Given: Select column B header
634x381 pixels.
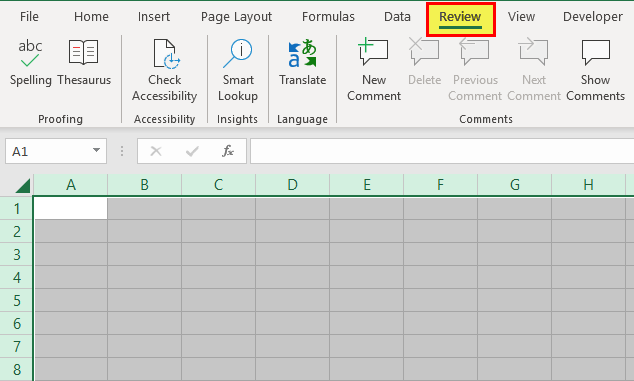Looking at the screenshot, I should [145, 185].
